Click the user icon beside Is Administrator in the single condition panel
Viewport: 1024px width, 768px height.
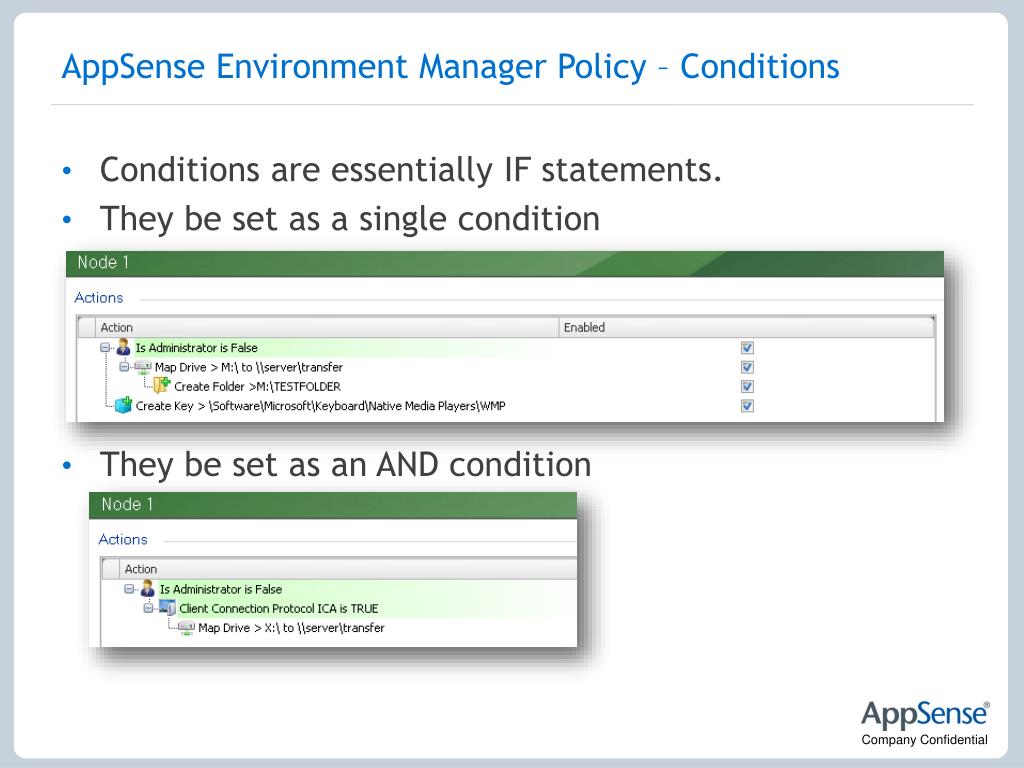(123, 347)
